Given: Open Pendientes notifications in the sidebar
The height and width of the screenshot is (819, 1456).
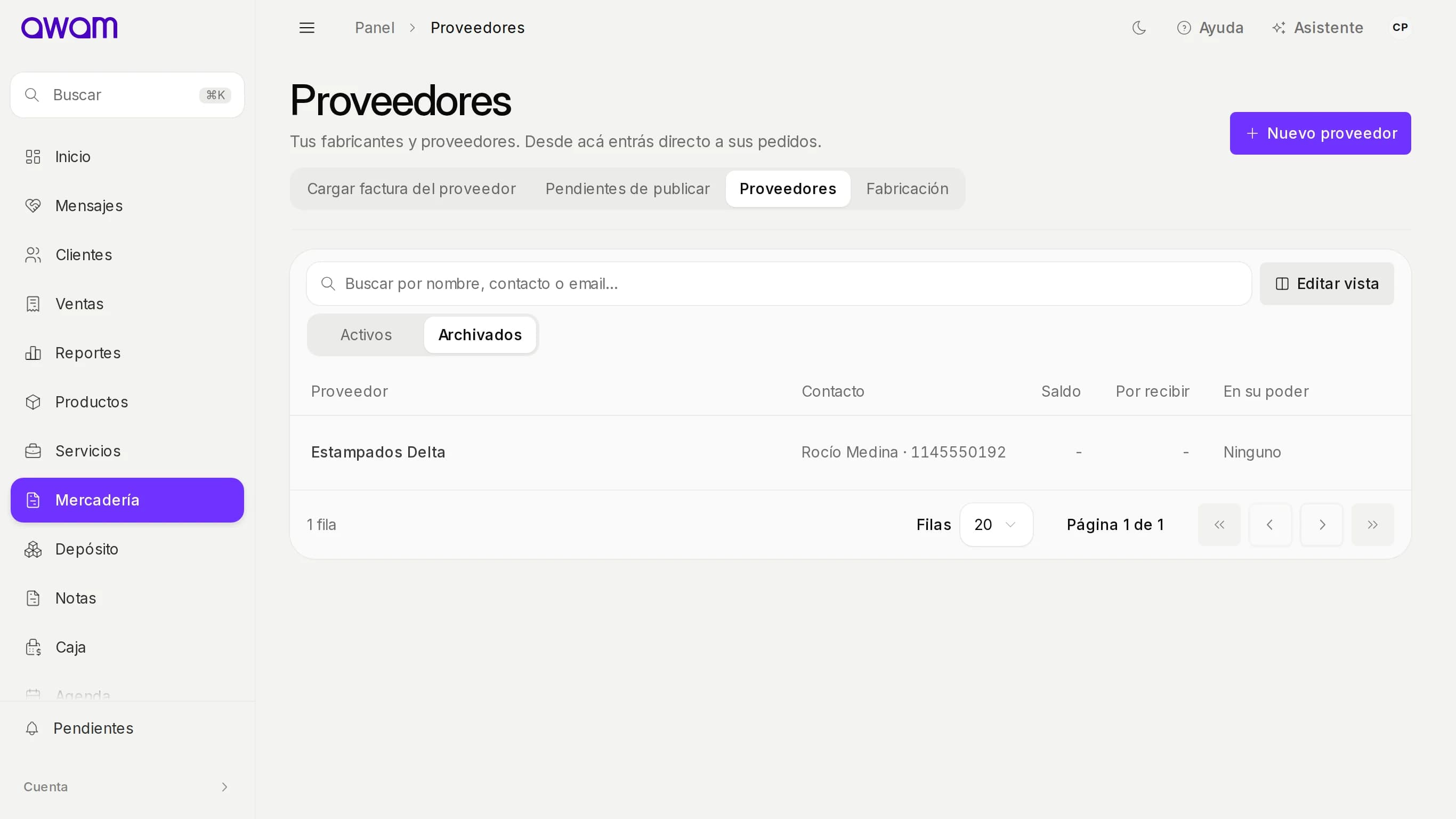Looking at the screenshot, I should pyautogui.click(x=127, y=728).
